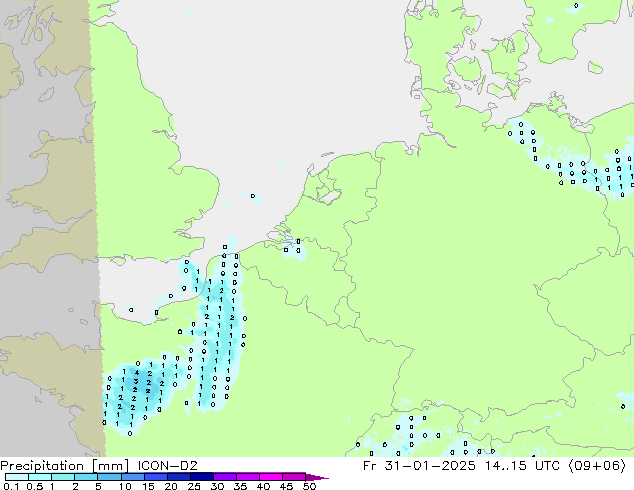The height and width of the screenshot is (490, 634).
Task: Click the '4' precipitation value over France
Action: pos(137,373)
